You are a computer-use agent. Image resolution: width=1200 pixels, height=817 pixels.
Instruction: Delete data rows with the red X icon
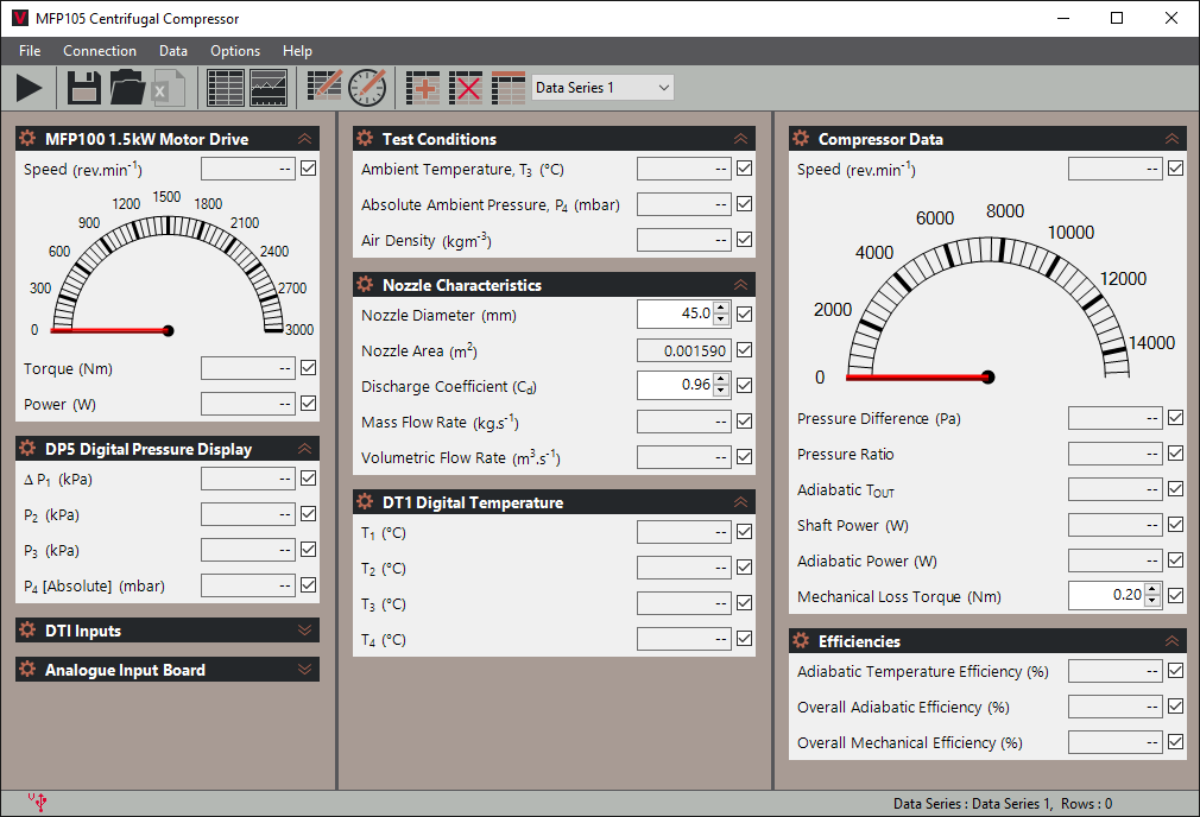(466, 87)
